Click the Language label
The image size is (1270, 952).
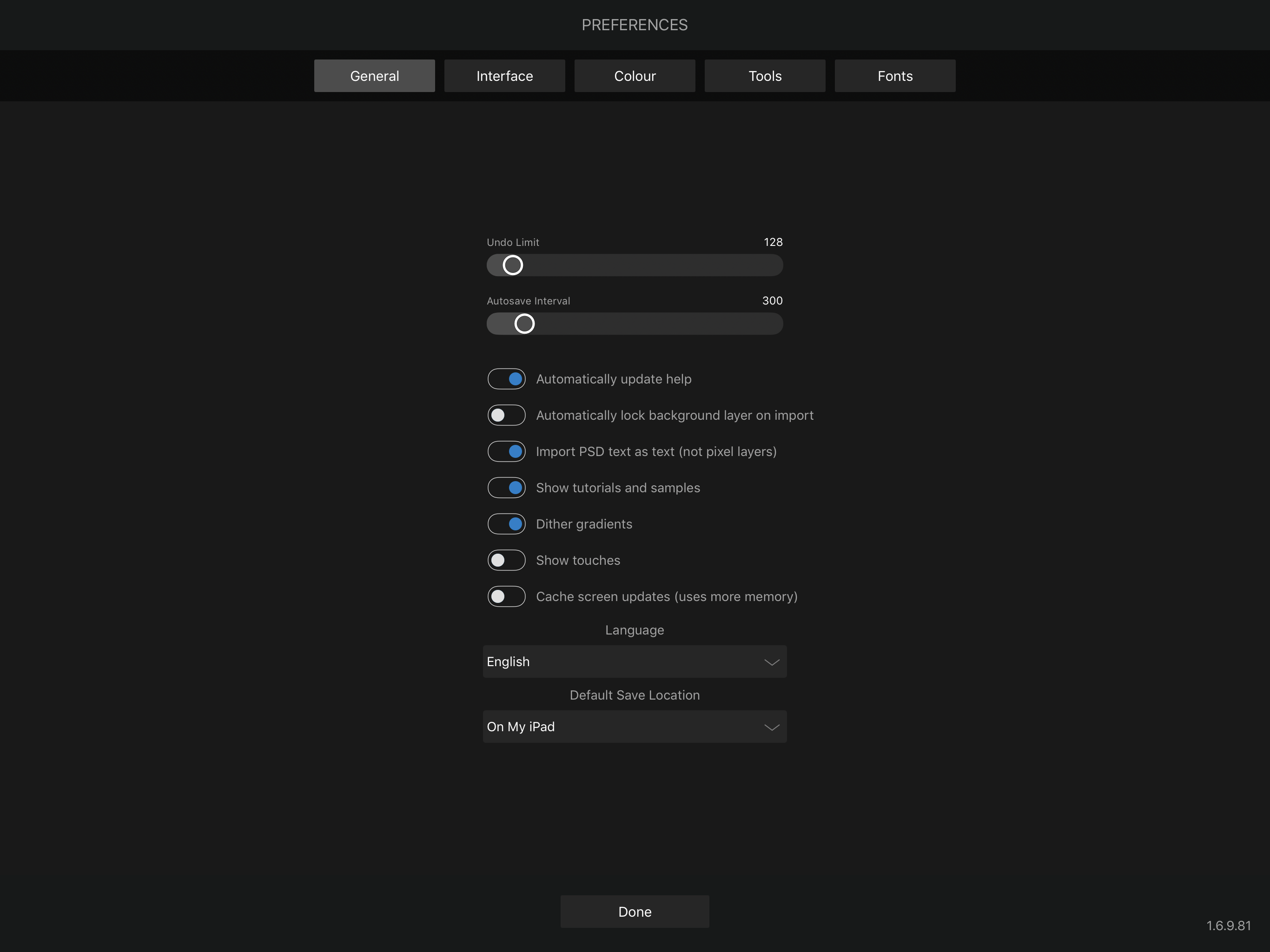(635, 630)
